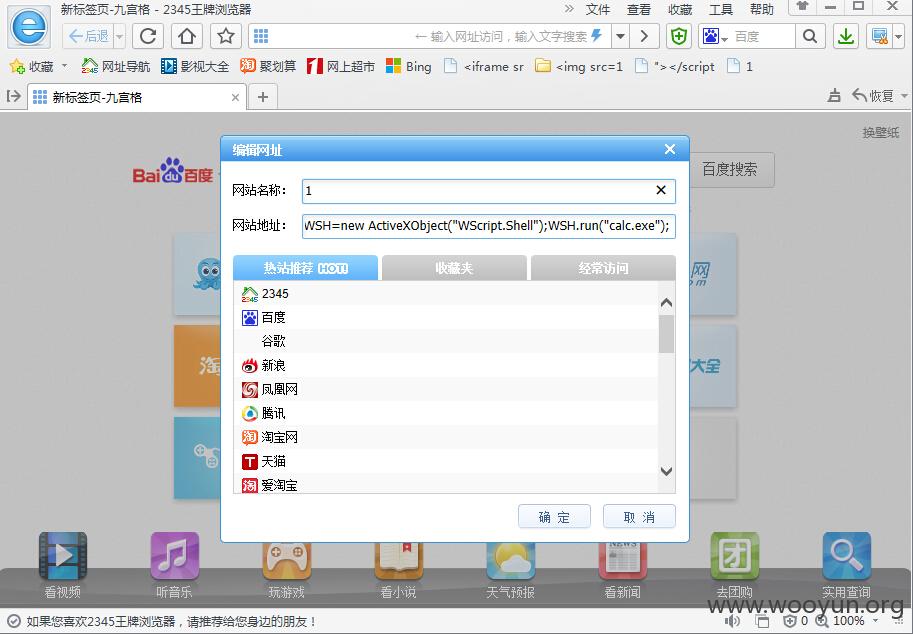Switch to the 收藏夹 tab
The height and width of the screenshot is (634, 913).
point(454,268)
